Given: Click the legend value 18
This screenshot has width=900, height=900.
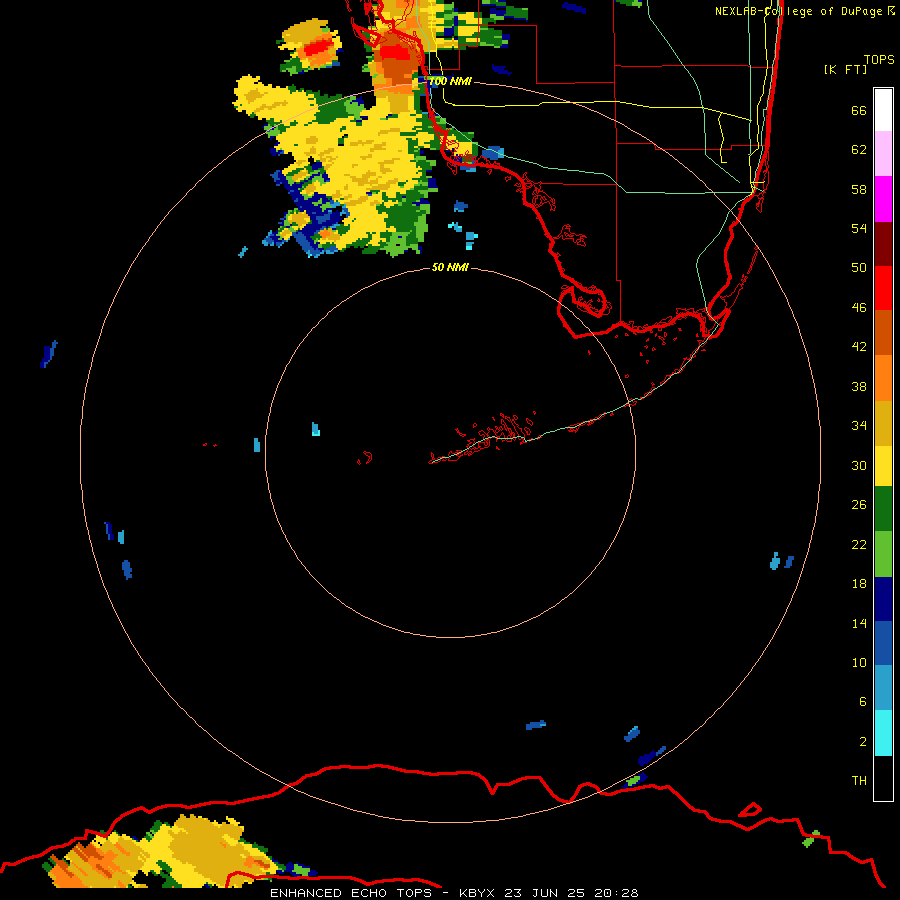Looking at the screenshot, I should coord(859,584).
